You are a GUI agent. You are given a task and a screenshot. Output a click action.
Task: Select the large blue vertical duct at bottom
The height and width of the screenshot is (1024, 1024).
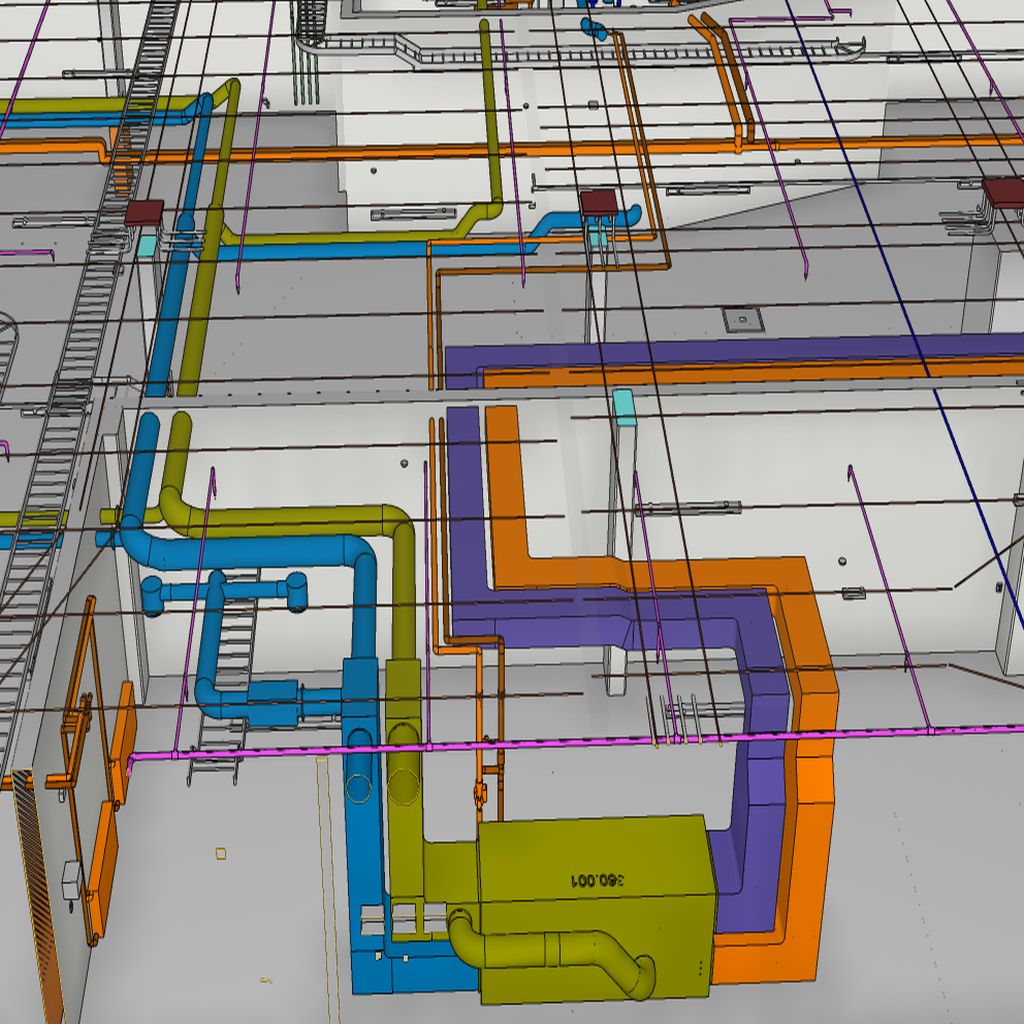tap(365, 850)
